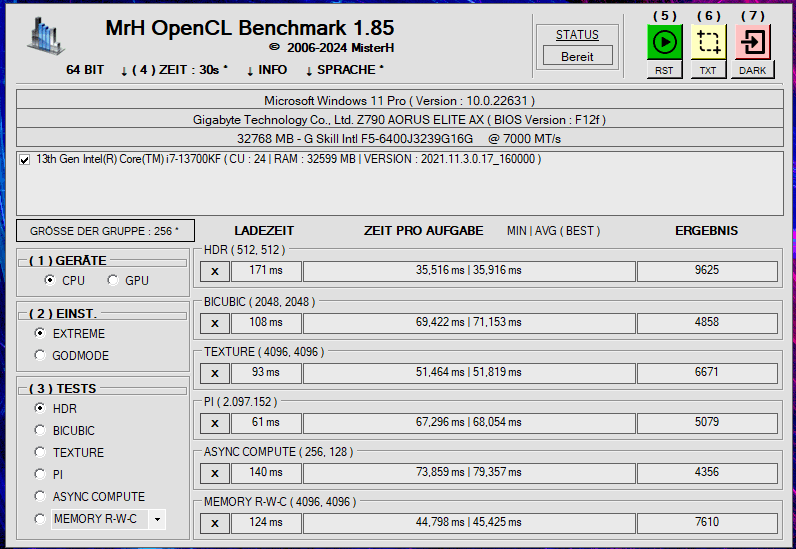Select the EXTREME setting radio button
This screenshot has width=796, height=549.
click(x=40, y=333)
